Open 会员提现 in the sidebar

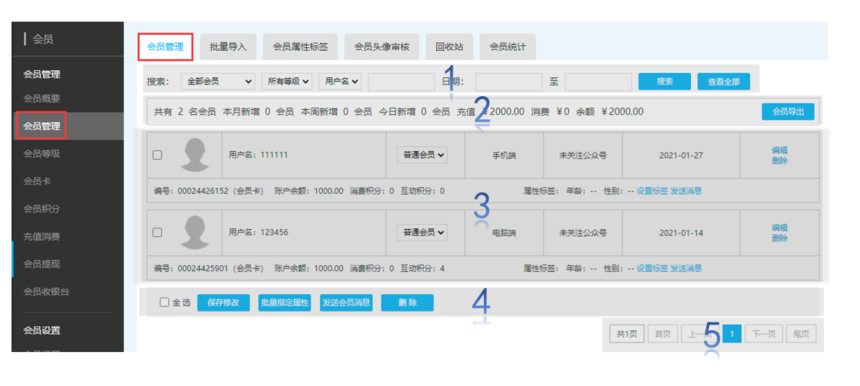[42, 264]
